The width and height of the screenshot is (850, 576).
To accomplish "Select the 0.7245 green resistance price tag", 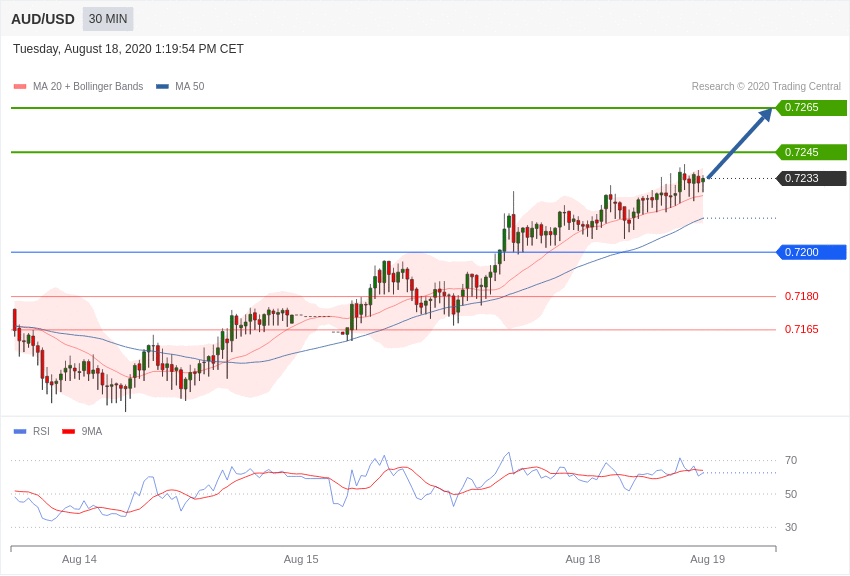I will tap(812, 152).
